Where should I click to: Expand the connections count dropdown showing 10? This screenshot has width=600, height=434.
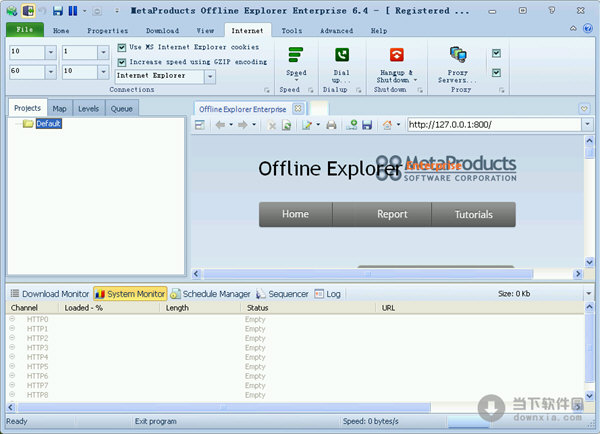[x=51, y=52]
